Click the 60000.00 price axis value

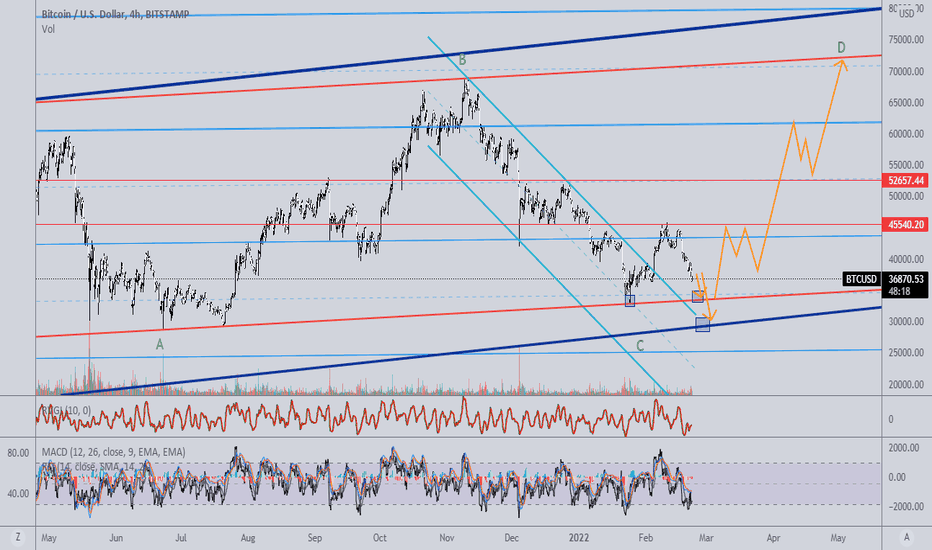(906, 134)
